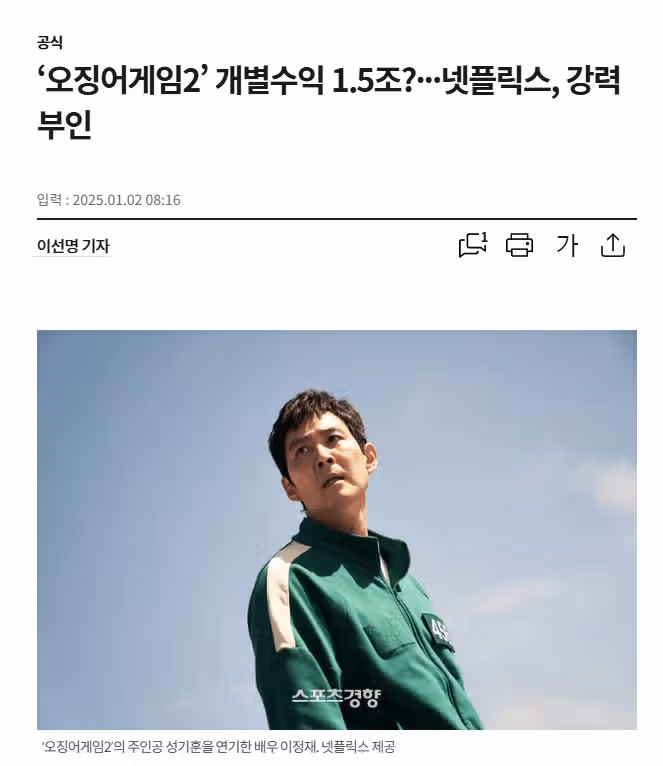Open the comments speech bubble icon

coord(472,245)
